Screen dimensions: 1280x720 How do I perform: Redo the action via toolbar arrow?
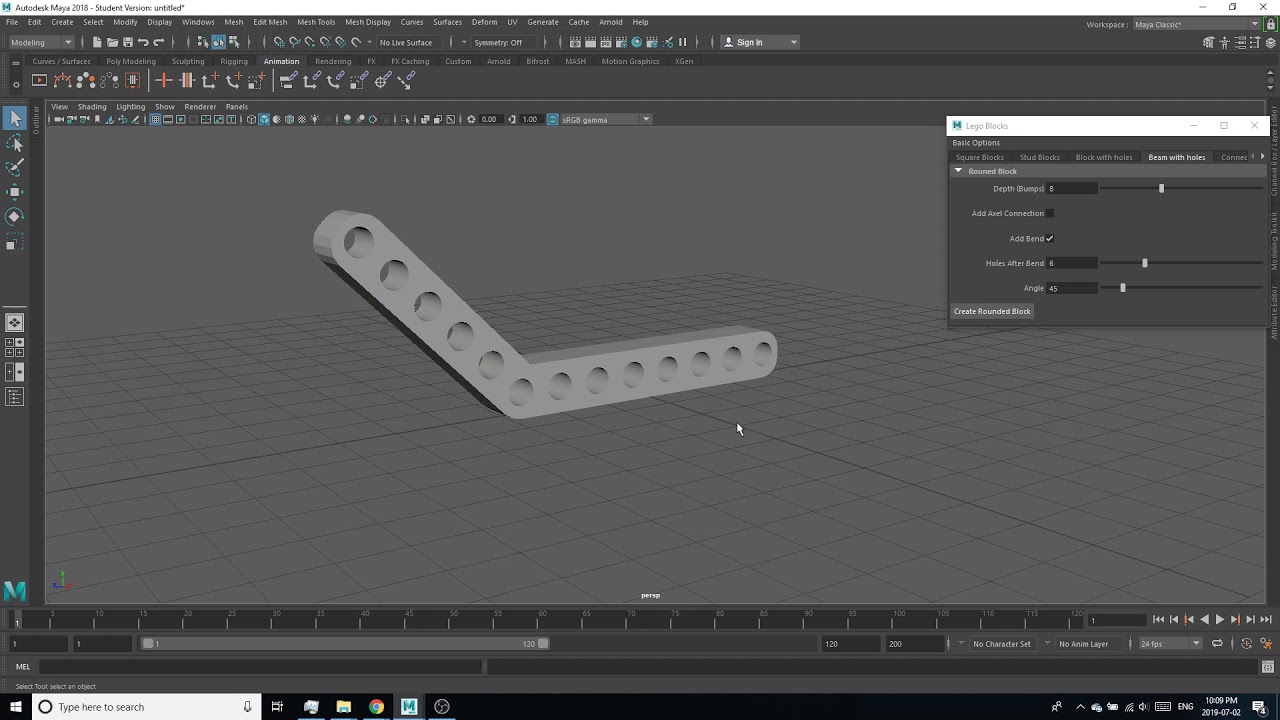click(158, 42)
